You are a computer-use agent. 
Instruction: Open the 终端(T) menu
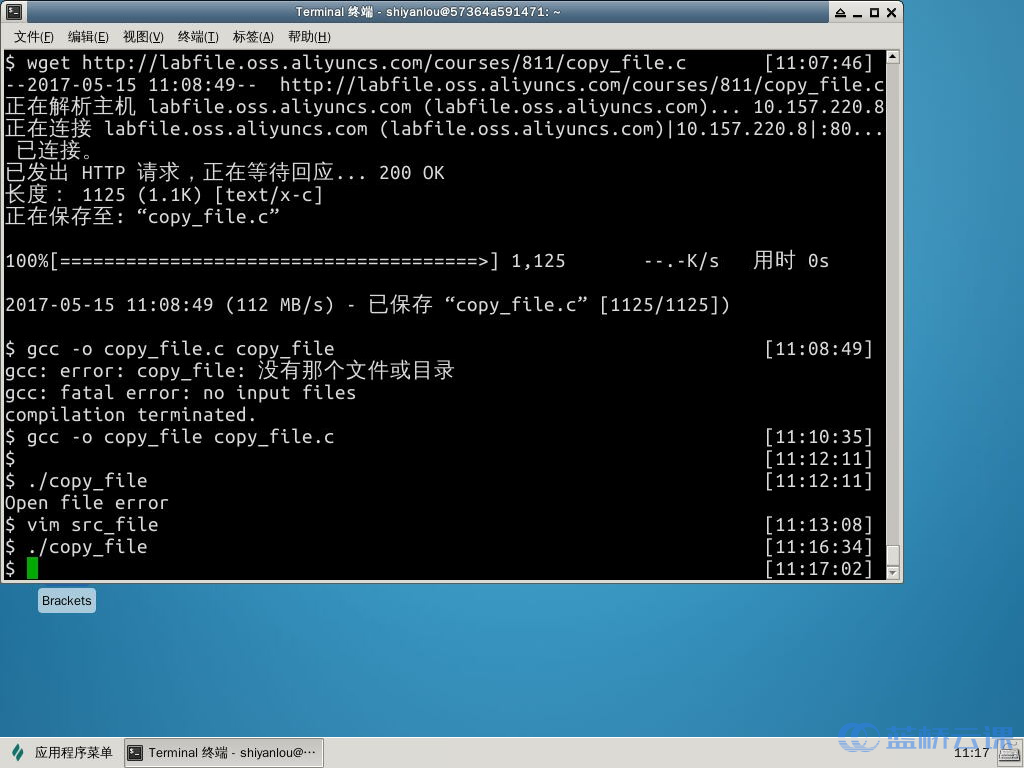198,37
